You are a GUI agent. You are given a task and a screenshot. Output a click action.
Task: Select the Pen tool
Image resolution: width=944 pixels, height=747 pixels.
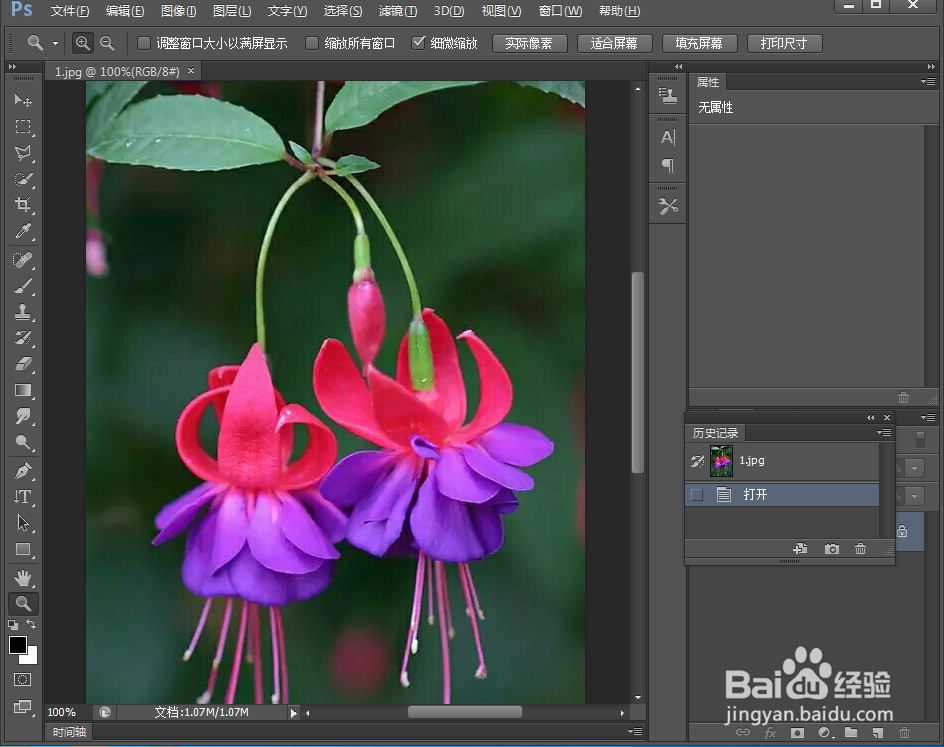tap(23, 471)
